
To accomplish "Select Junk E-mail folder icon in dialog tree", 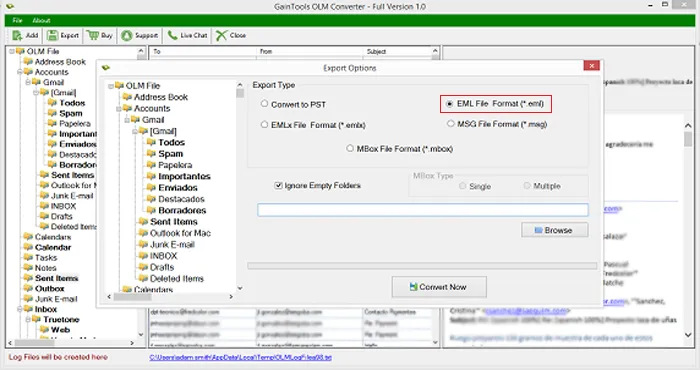I will click(x=143, y=245).
